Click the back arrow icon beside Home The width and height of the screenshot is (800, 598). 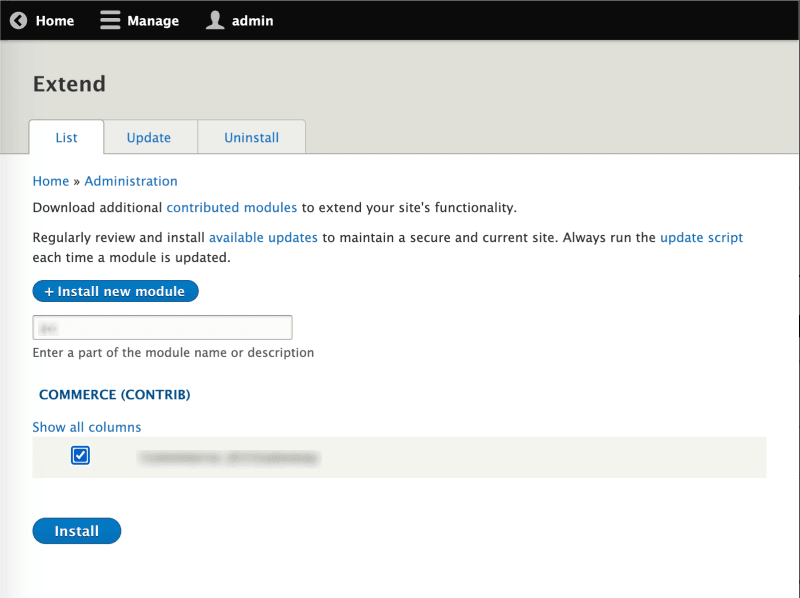[x=18, y=20]
